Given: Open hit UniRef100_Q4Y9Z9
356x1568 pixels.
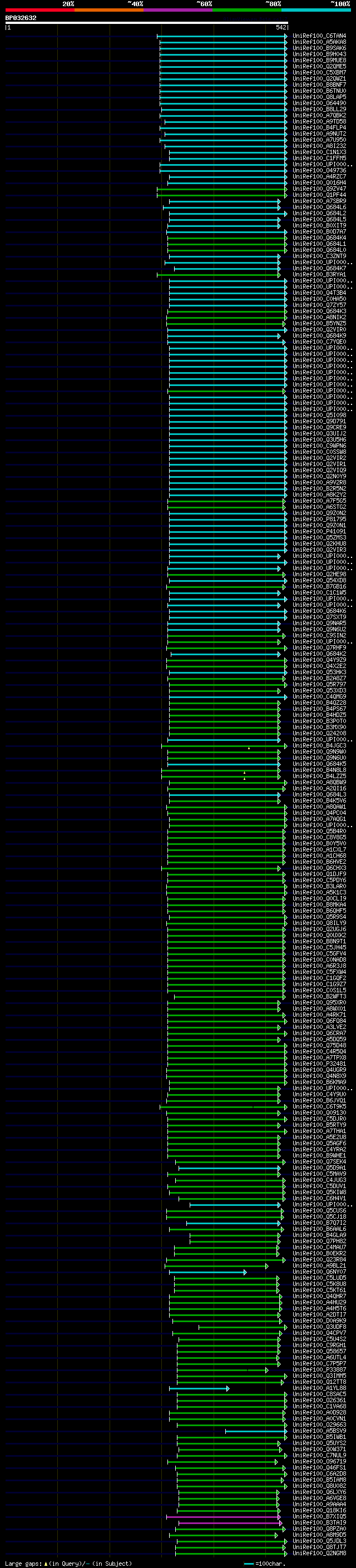Looking at the screenshot, I should pos(319,660).
